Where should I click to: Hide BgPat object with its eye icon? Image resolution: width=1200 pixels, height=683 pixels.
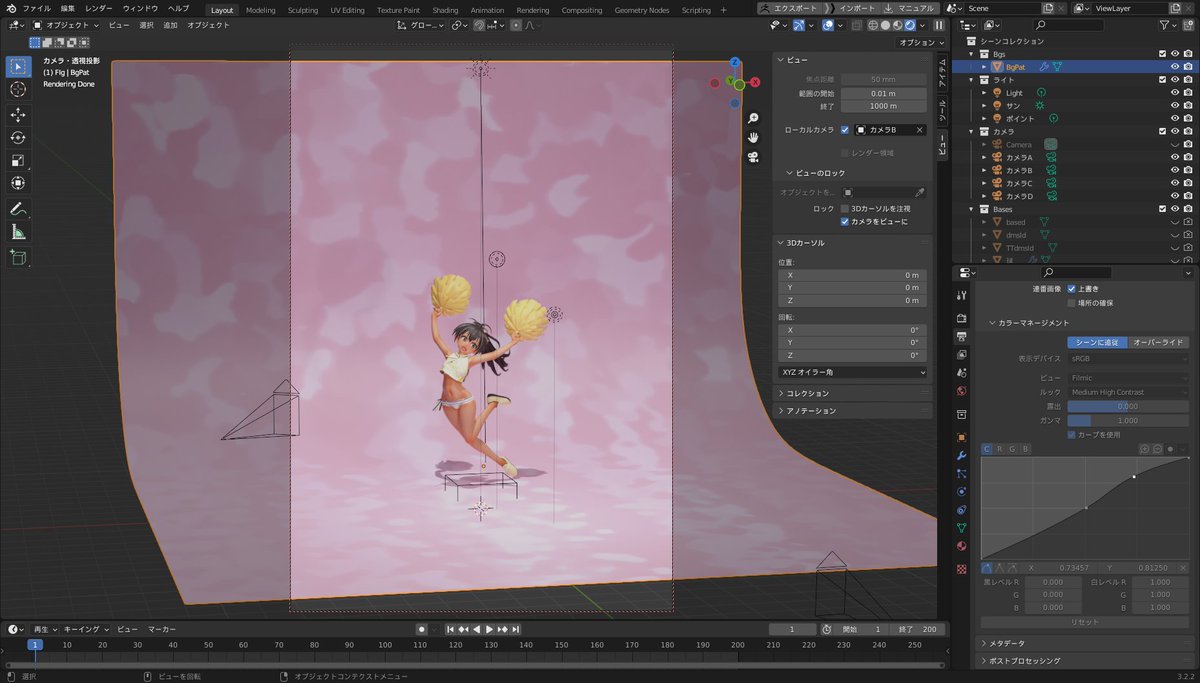click(x=1175, y=67)
